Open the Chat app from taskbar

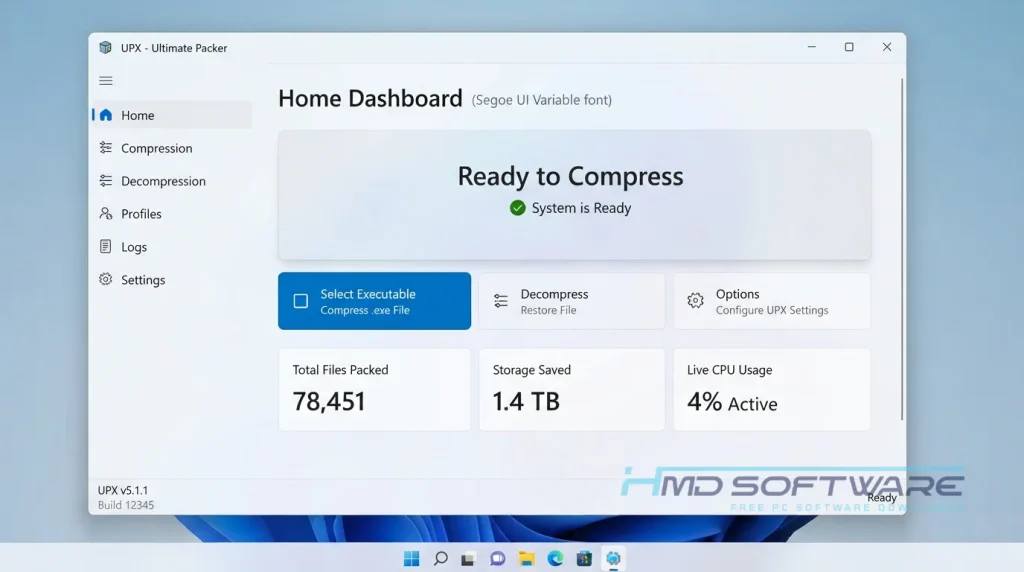[498, 558]
